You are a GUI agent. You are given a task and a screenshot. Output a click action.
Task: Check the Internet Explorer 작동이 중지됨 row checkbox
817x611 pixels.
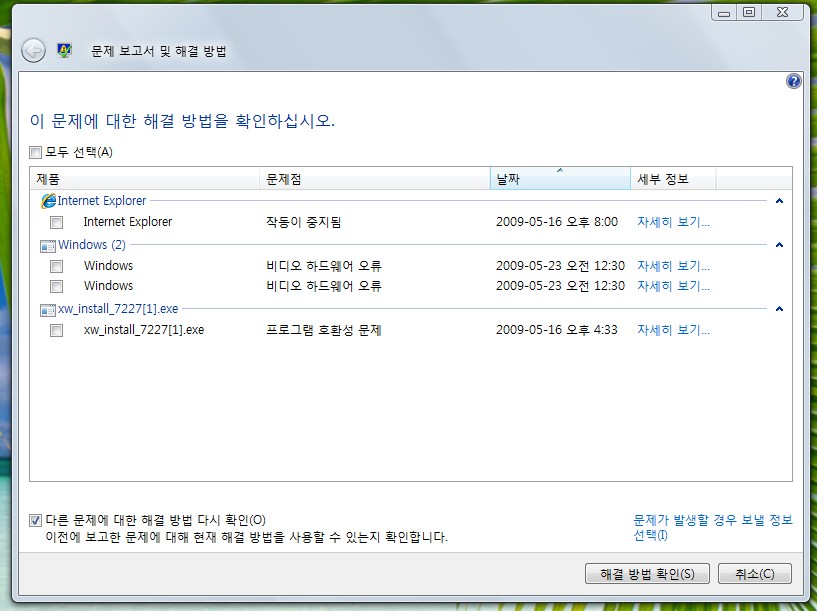[x=56, y=222]
